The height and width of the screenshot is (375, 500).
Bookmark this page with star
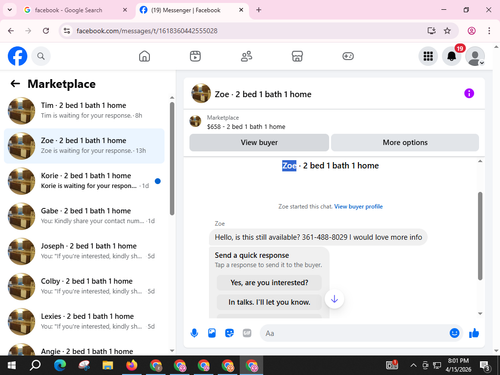pos(447,31)
